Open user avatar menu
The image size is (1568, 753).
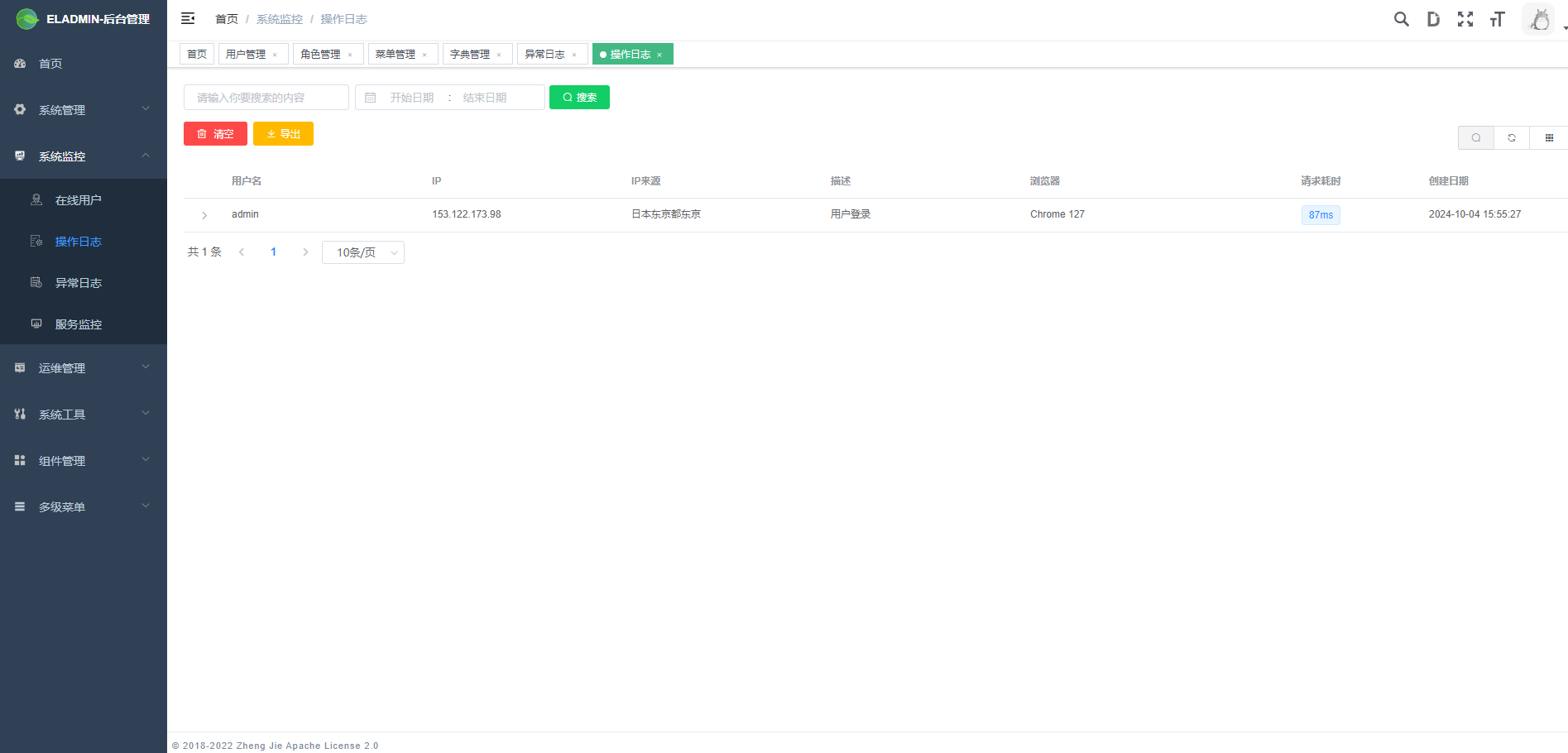coord(1539,19)
